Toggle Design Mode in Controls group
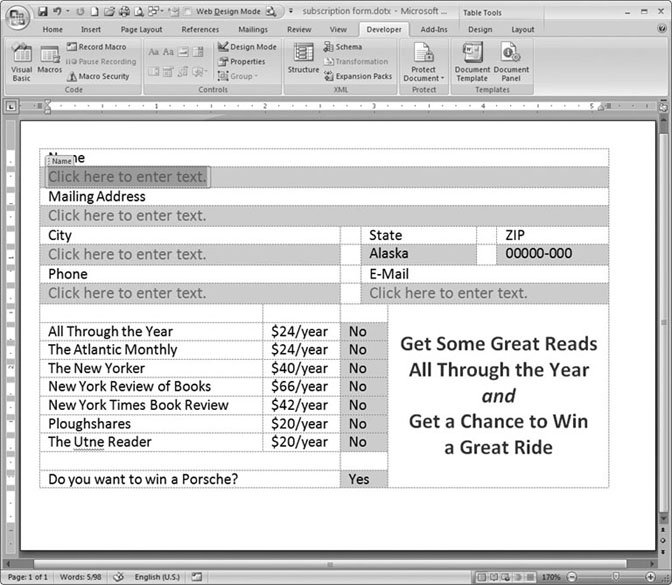The image size is (672, 585). click(247, 47)
